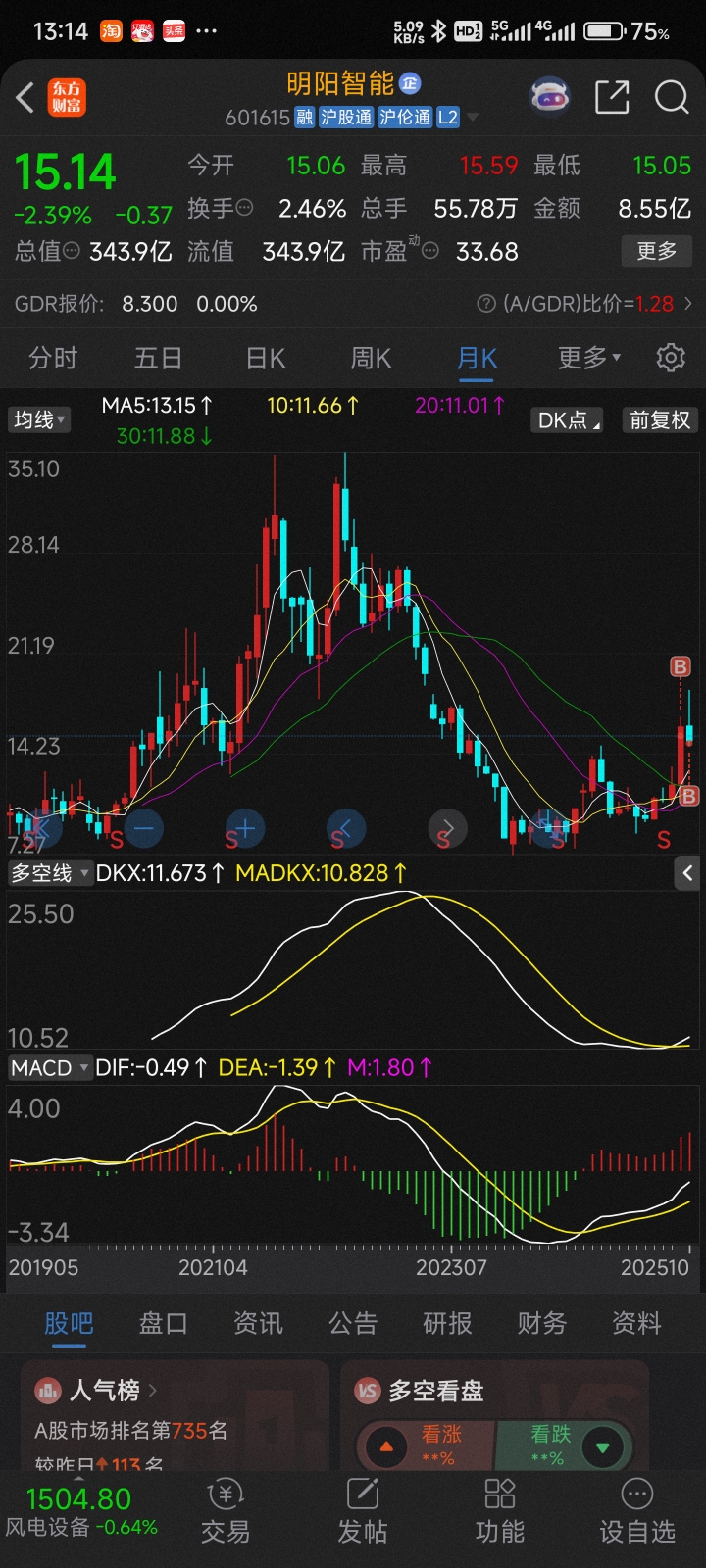Switch to 周K chart tab
The width and height of the screenshot is (706, 1568).
pos(371,358)
